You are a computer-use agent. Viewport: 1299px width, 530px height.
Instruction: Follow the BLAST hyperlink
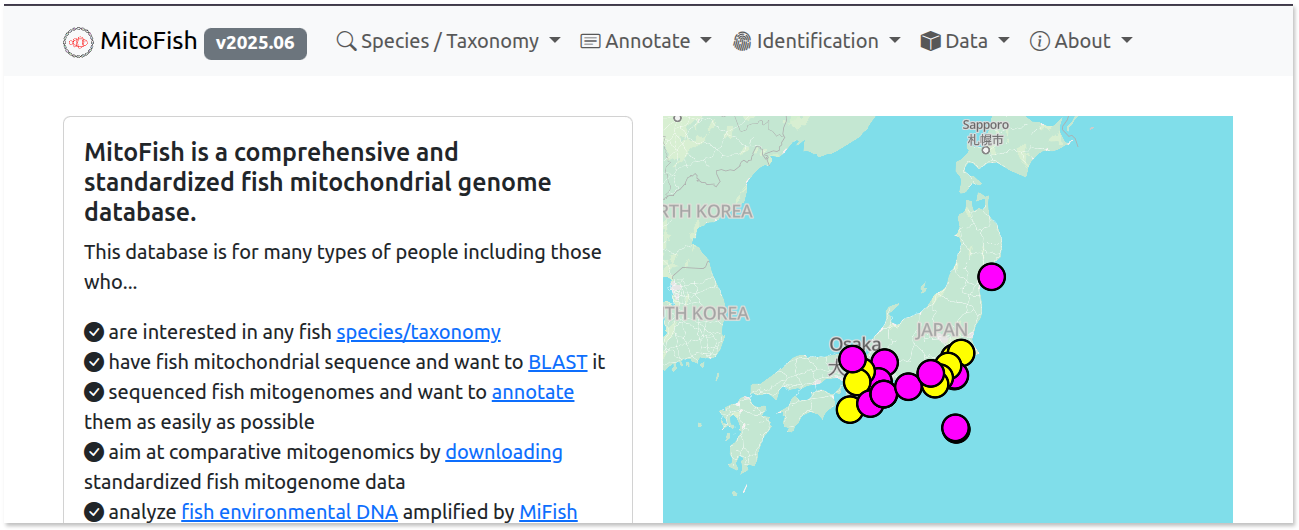click(x=557, y=362)
